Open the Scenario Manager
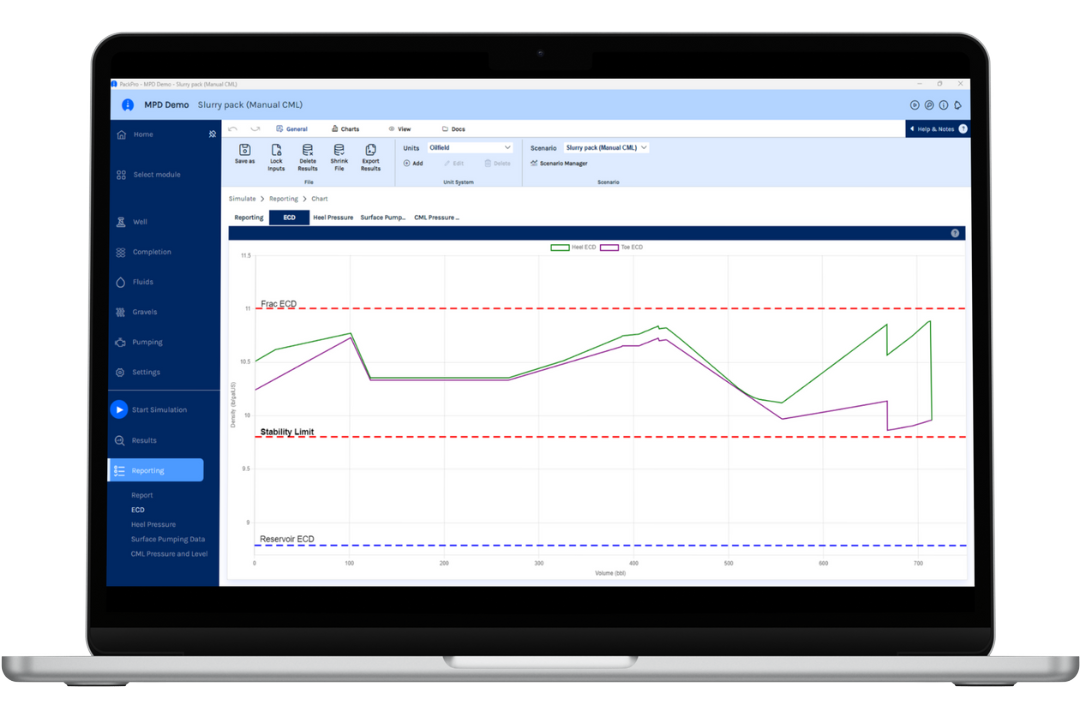Image resolution: width=1080 pixels, height=720 pixels. pyautogui.click(x=559, y=163)
